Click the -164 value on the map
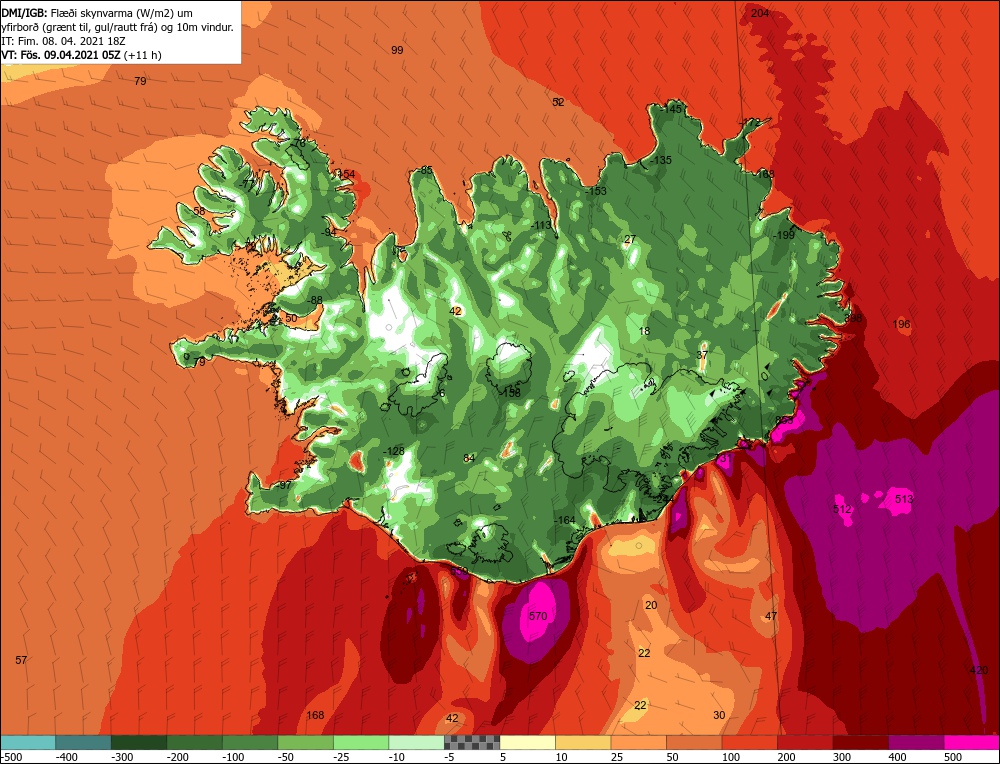This screenshot has width=1000, height=764. coord(564,520)
